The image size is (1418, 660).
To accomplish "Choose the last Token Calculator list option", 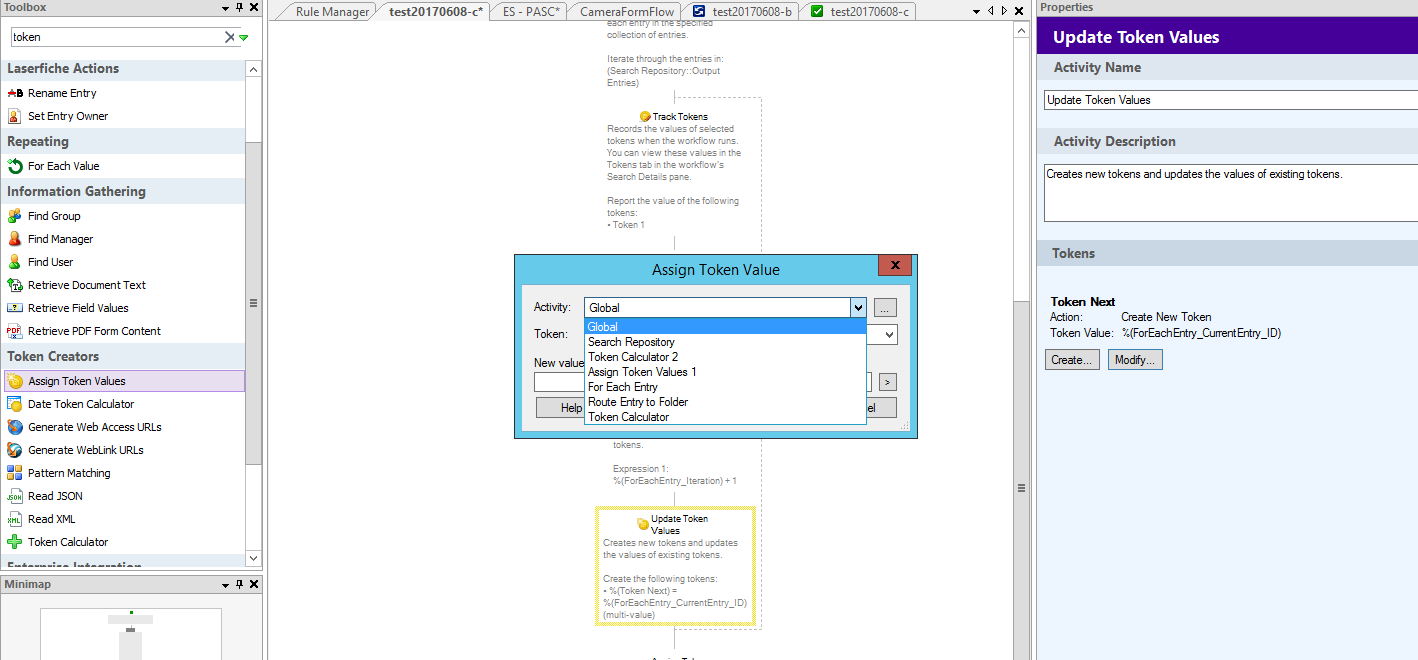I will (x=725, y=417).
